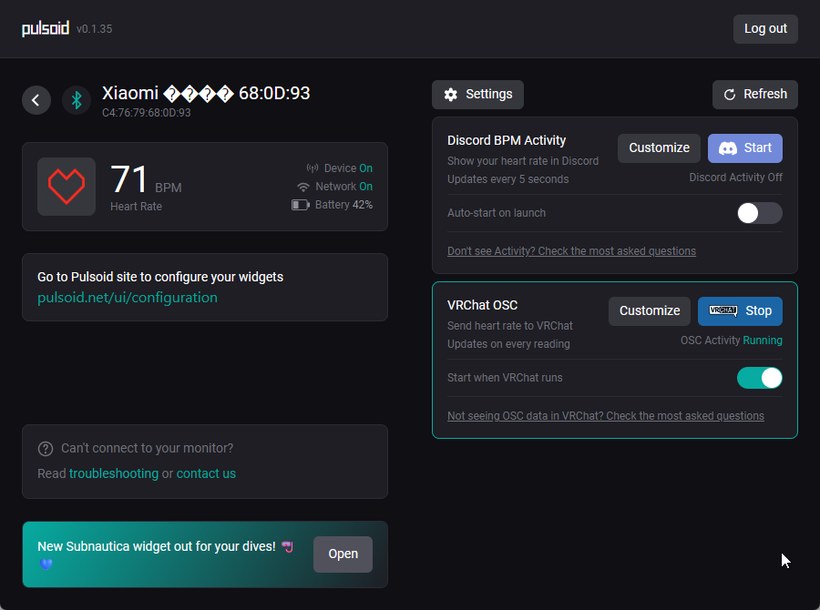Click the Battery level icon

300,205
